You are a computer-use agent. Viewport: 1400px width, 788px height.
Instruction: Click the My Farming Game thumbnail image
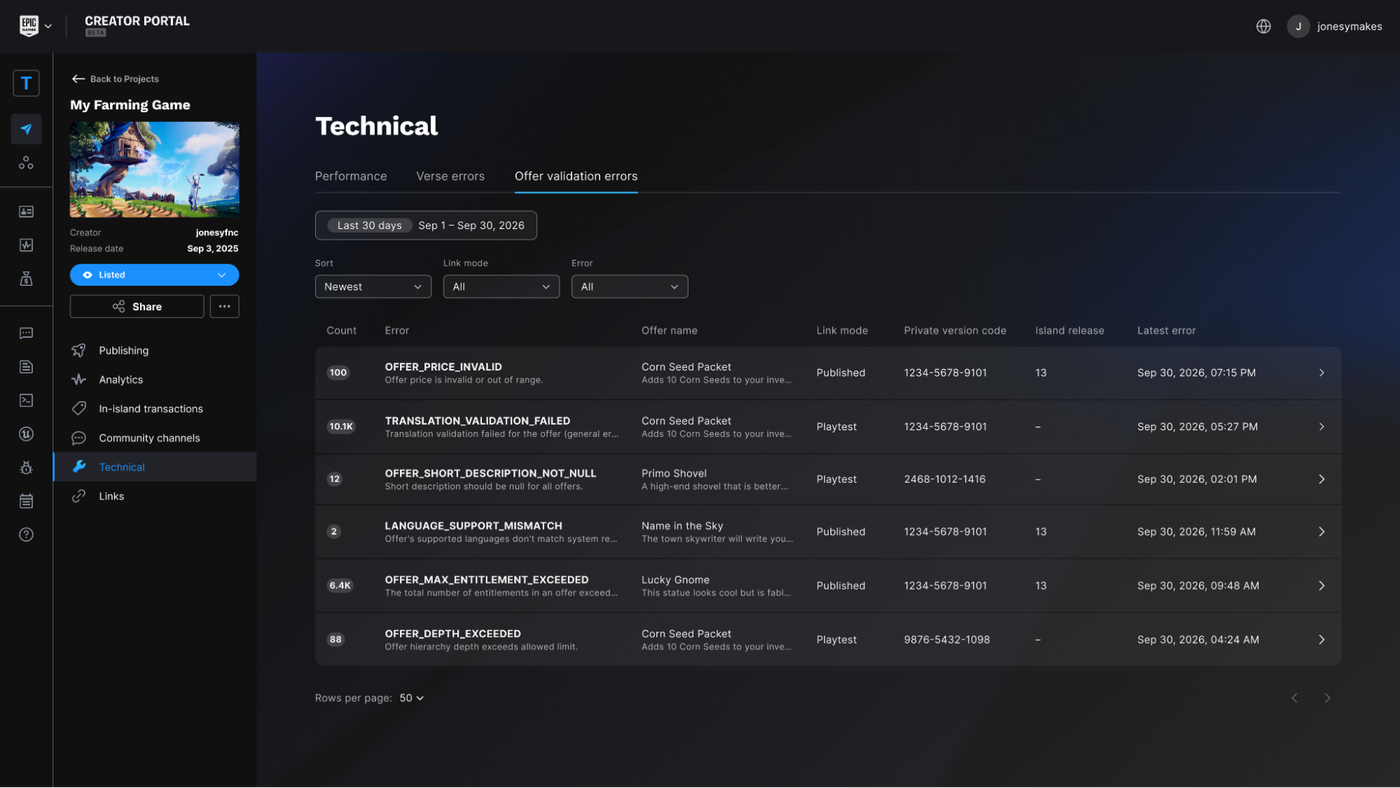click(x=154, y=169)
